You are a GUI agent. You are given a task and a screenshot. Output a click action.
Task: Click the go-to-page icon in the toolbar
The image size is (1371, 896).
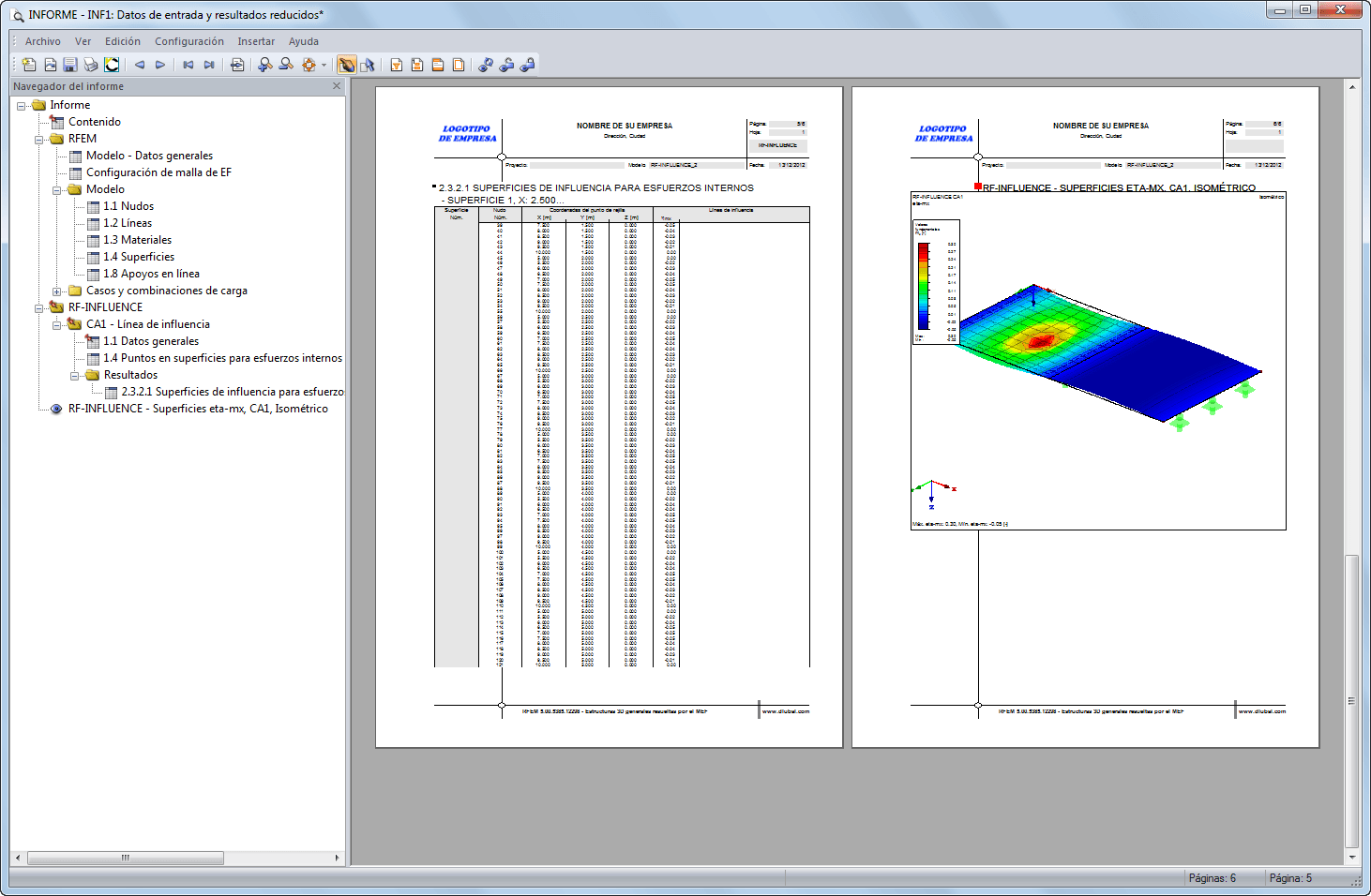point(237,65)
